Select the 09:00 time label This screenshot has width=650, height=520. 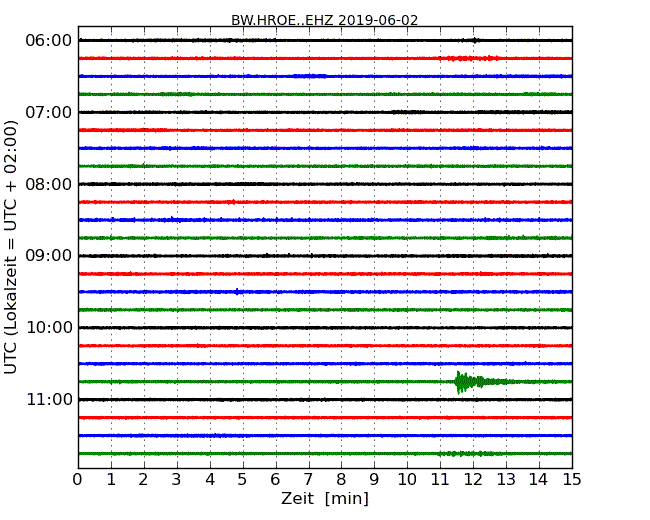(49, 256)
